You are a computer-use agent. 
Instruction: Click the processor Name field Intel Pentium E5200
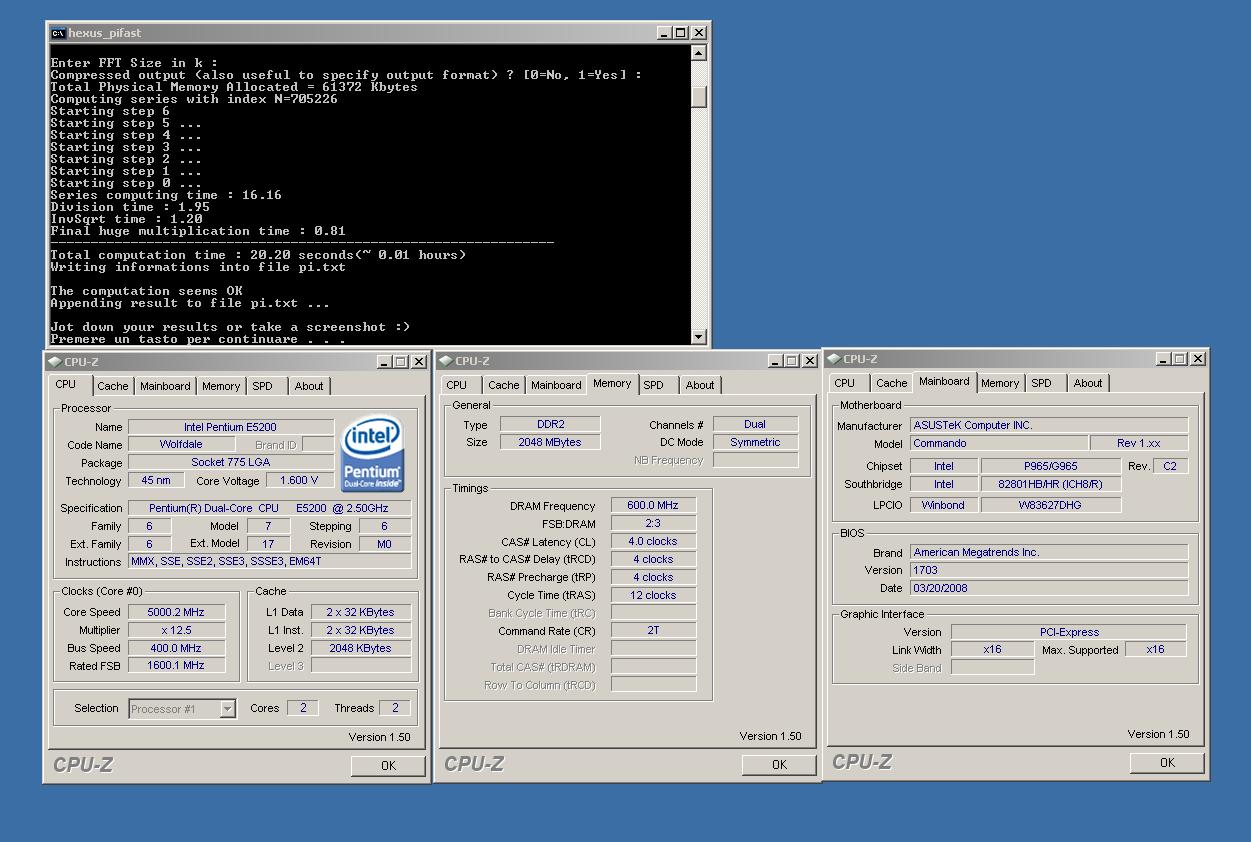coord(231,427)
